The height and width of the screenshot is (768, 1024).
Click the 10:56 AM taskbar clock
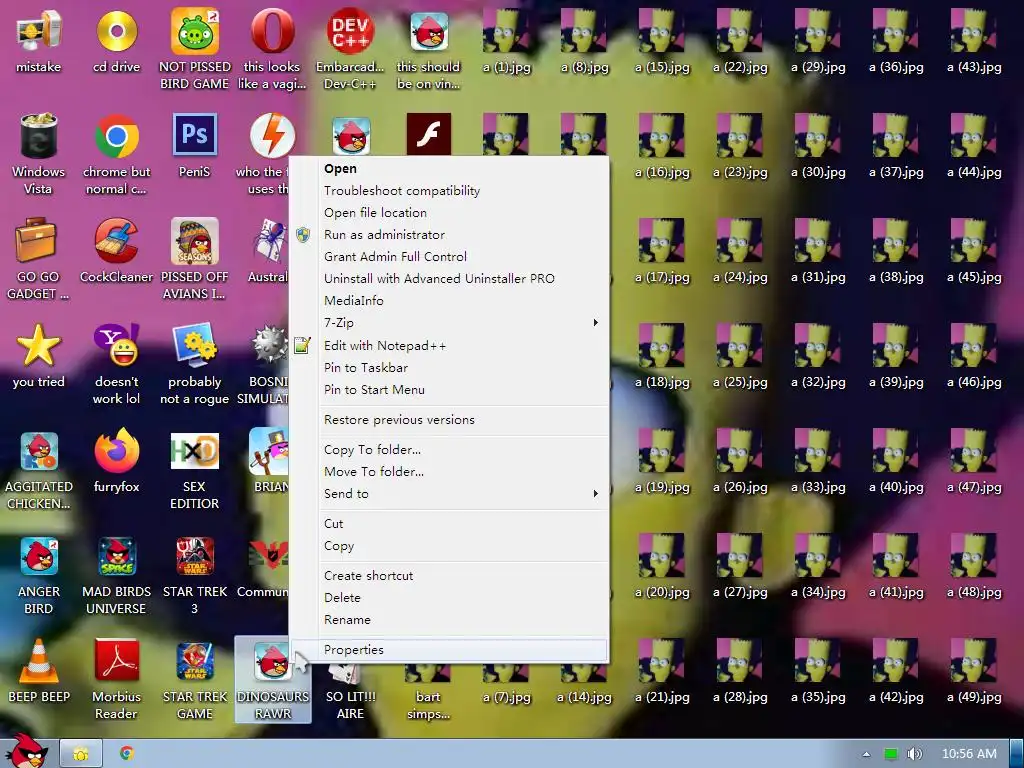coord(969,754)
